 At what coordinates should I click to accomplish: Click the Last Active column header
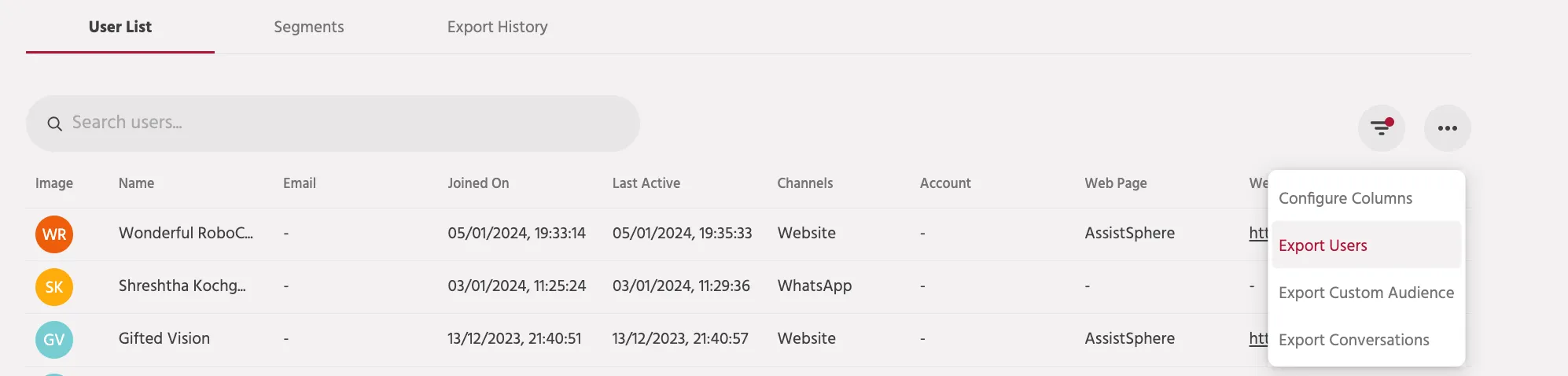tap(646, 183)
